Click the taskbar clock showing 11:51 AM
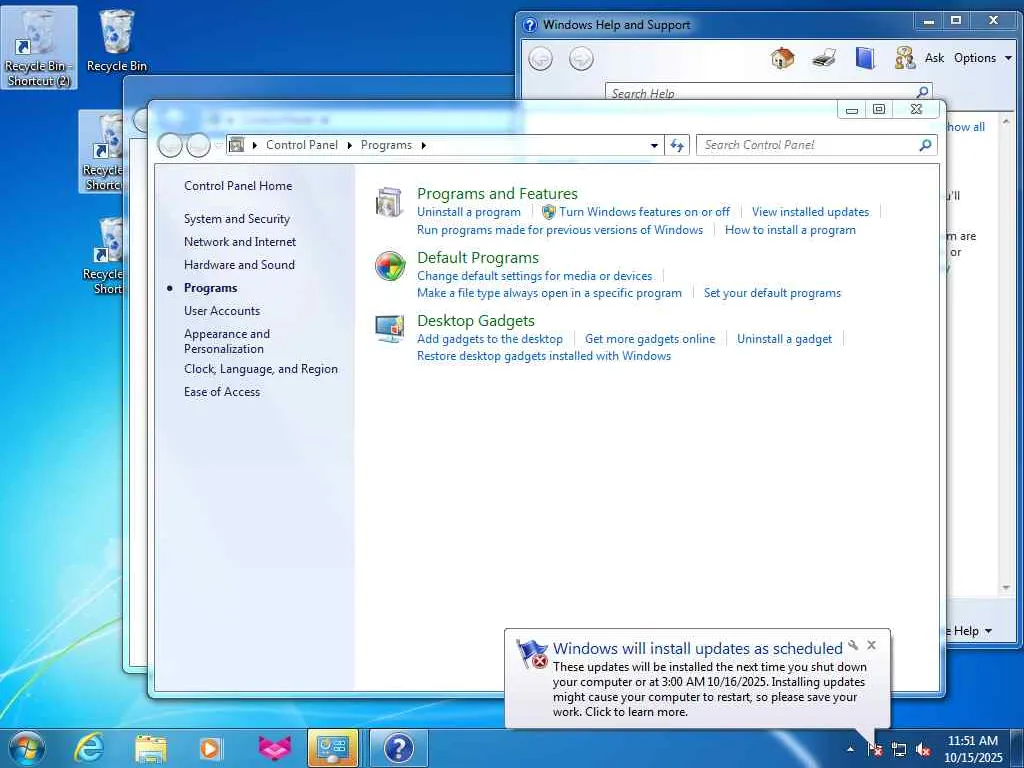The height and width of the screenshot is (768, 1024). pos(972,749)
